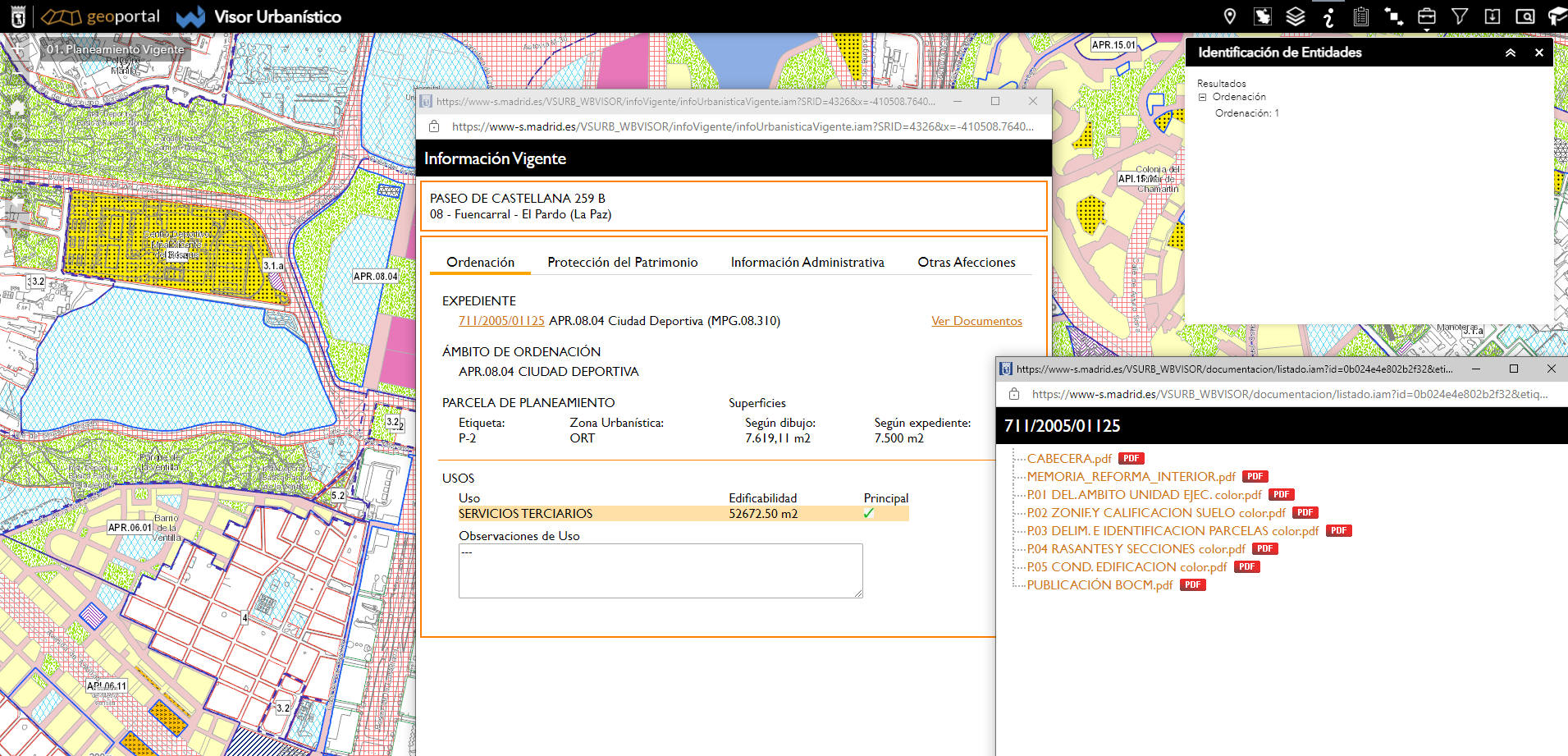
Task: Click the Ver Documentos link
Action: pos(976,321)
